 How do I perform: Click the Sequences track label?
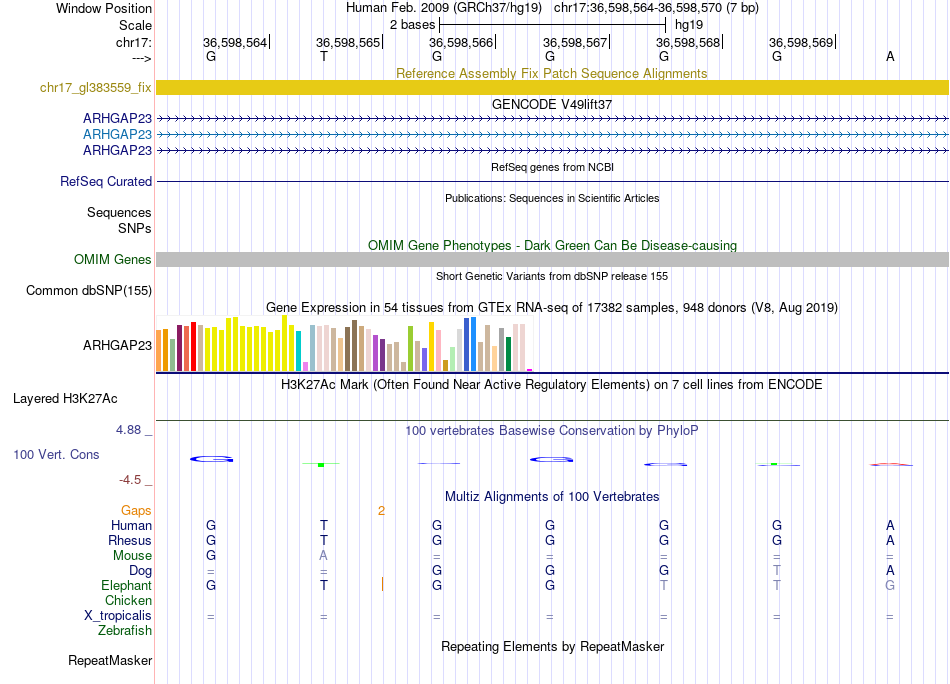(119, 212)
